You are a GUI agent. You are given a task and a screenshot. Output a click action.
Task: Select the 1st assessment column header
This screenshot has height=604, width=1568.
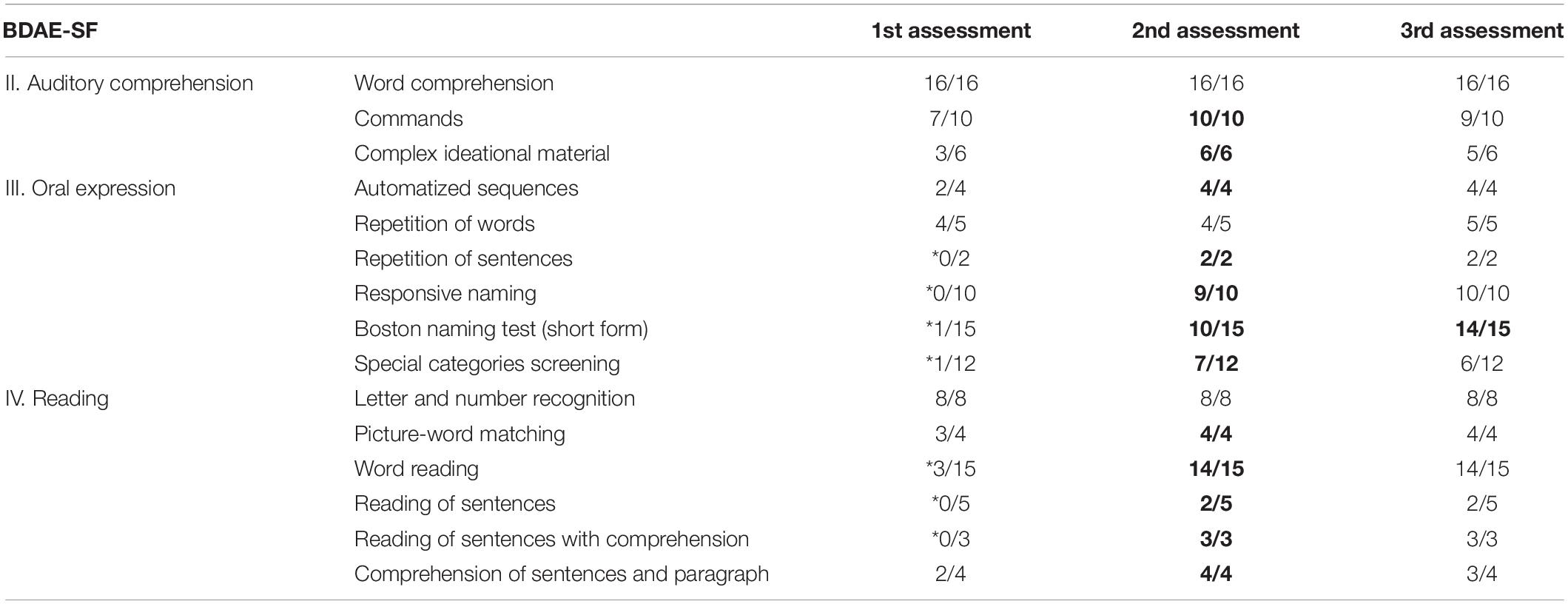pyautogui.click(x=951, y=30)
